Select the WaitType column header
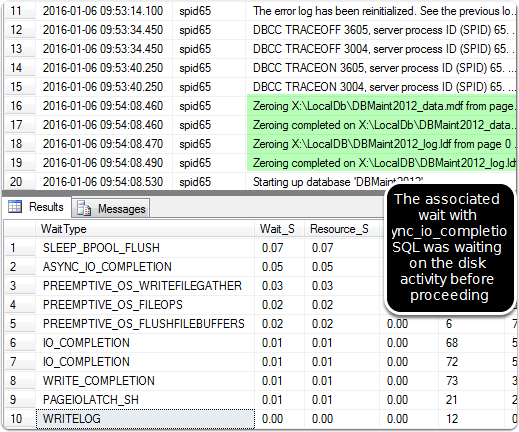The image size is (519, 432). 145,229
